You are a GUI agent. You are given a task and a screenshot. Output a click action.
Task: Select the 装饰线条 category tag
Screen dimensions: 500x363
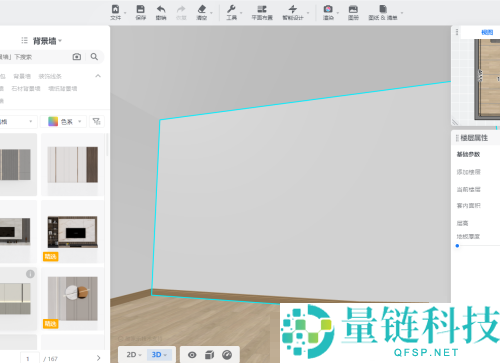point(50,76)
